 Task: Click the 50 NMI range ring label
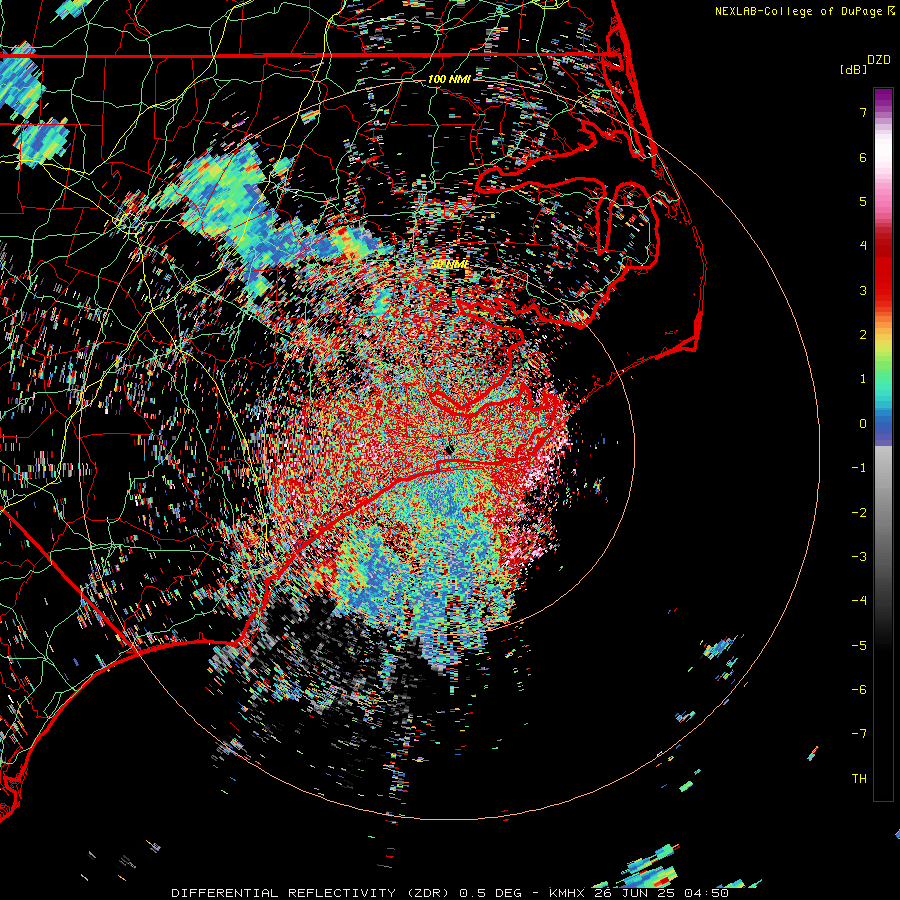(449, 265)
